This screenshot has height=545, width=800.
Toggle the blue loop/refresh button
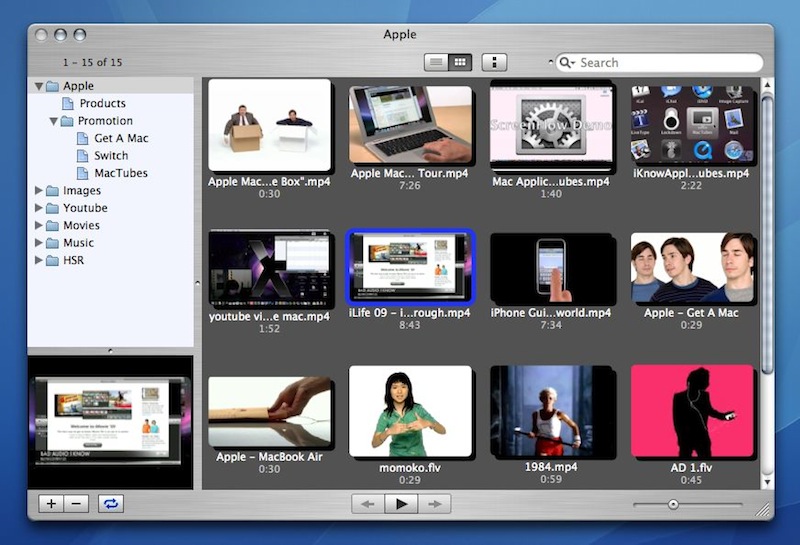click(x=110, y=504)
